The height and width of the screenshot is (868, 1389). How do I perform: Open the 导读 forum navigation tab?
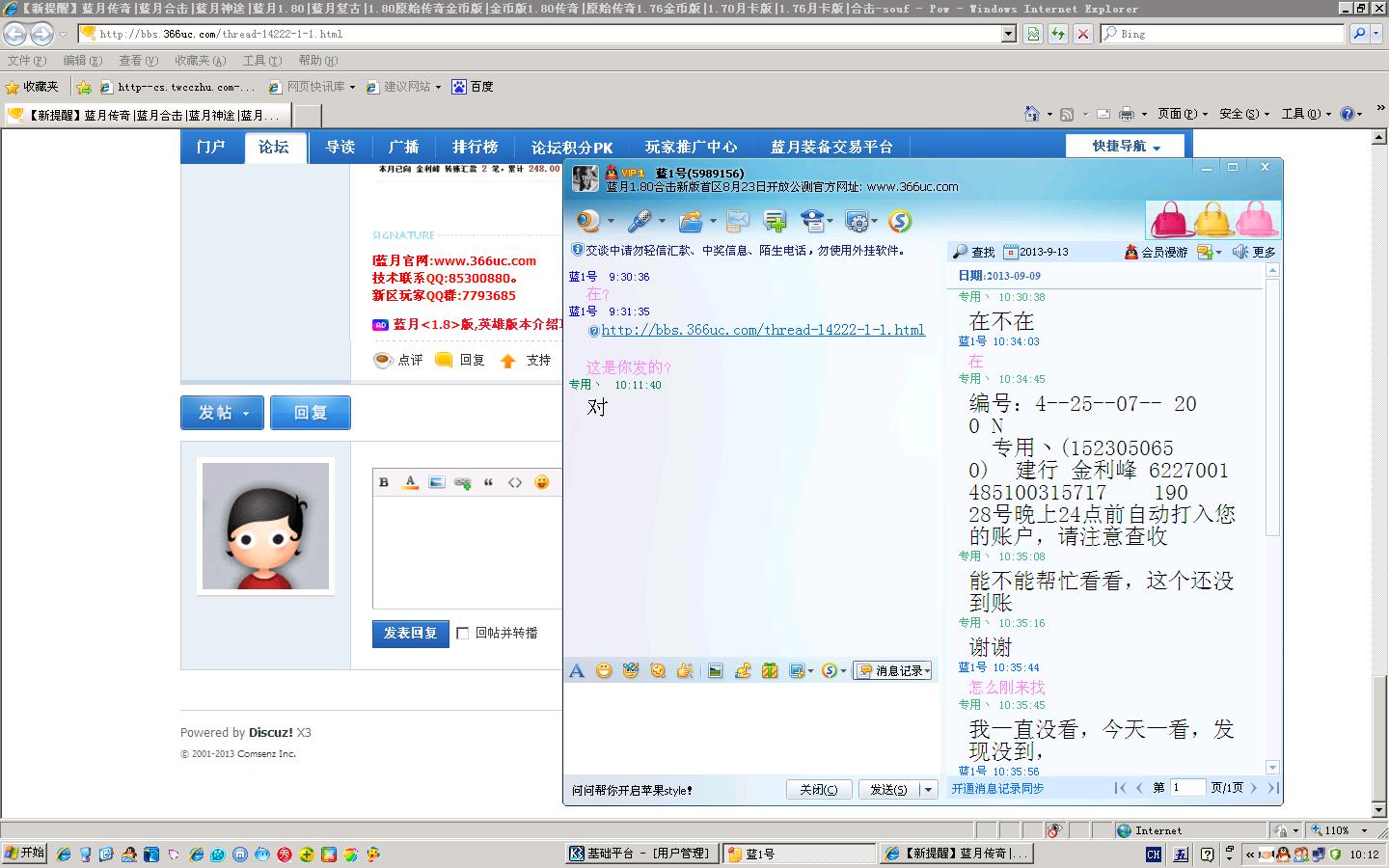(x=340, y=147)
